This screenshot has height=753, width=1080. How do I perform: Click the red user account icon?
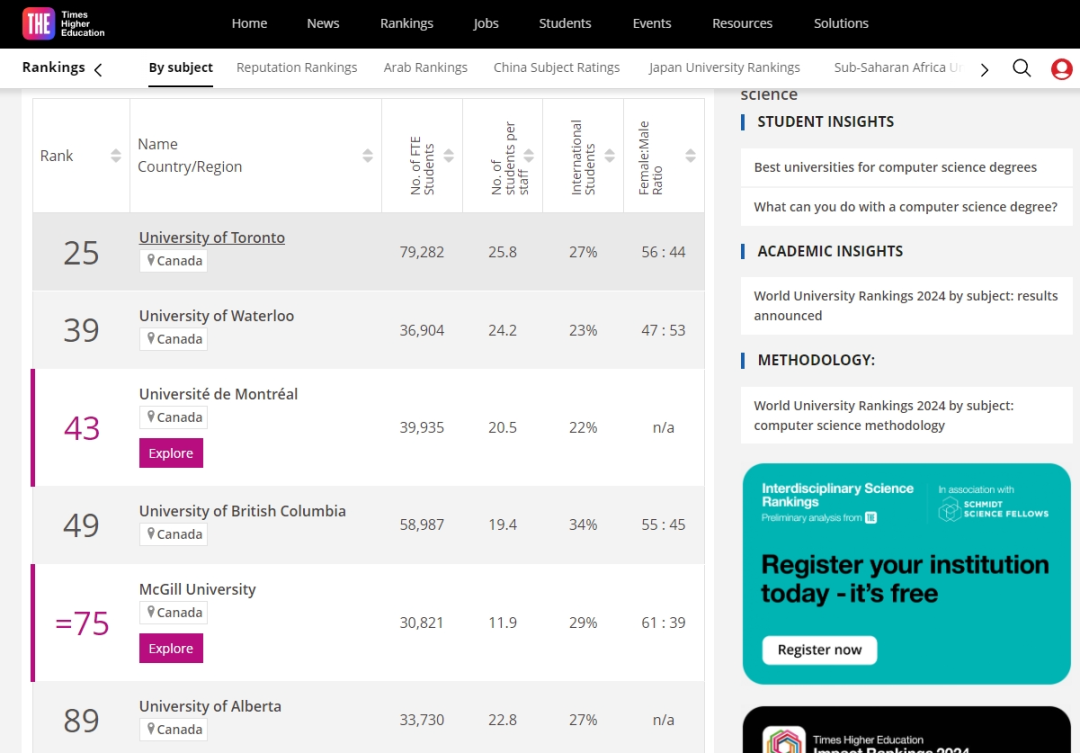click(1061, 68)
